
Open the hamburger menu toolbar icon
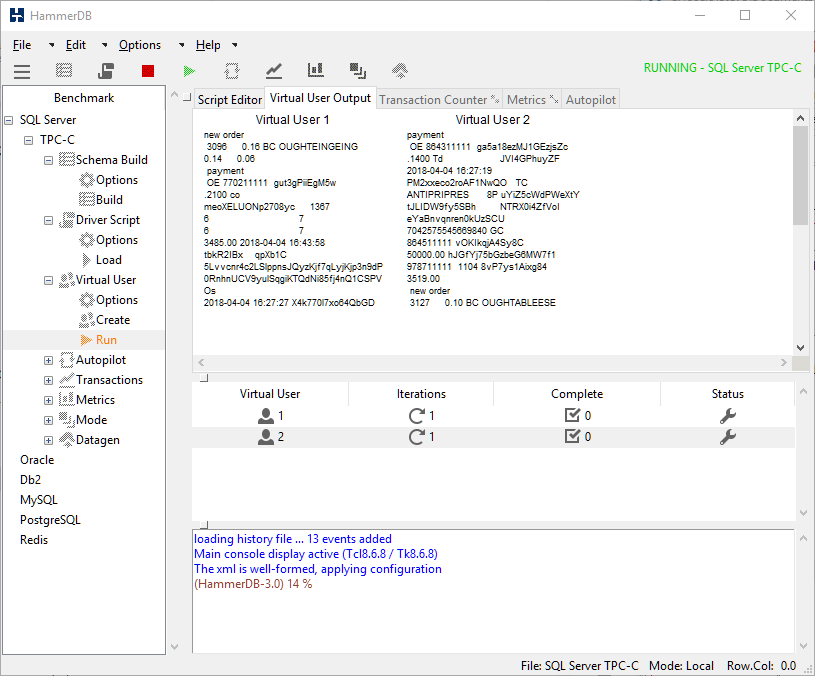22,71
